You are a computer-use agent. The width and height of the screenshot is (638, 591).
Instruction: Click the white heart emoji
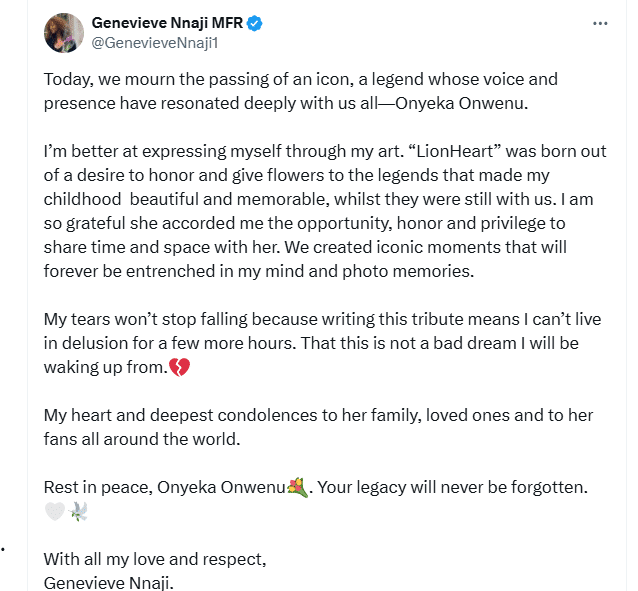54,511
